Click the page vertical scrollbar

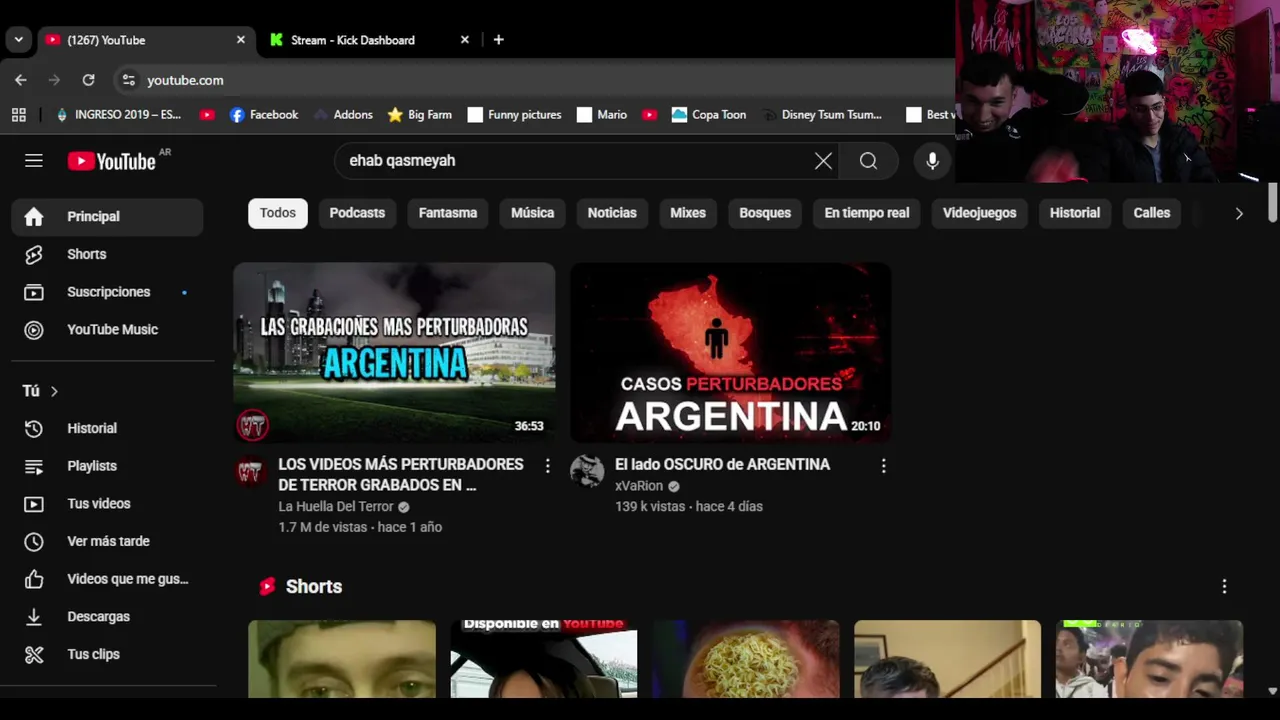coord(1272,204)
